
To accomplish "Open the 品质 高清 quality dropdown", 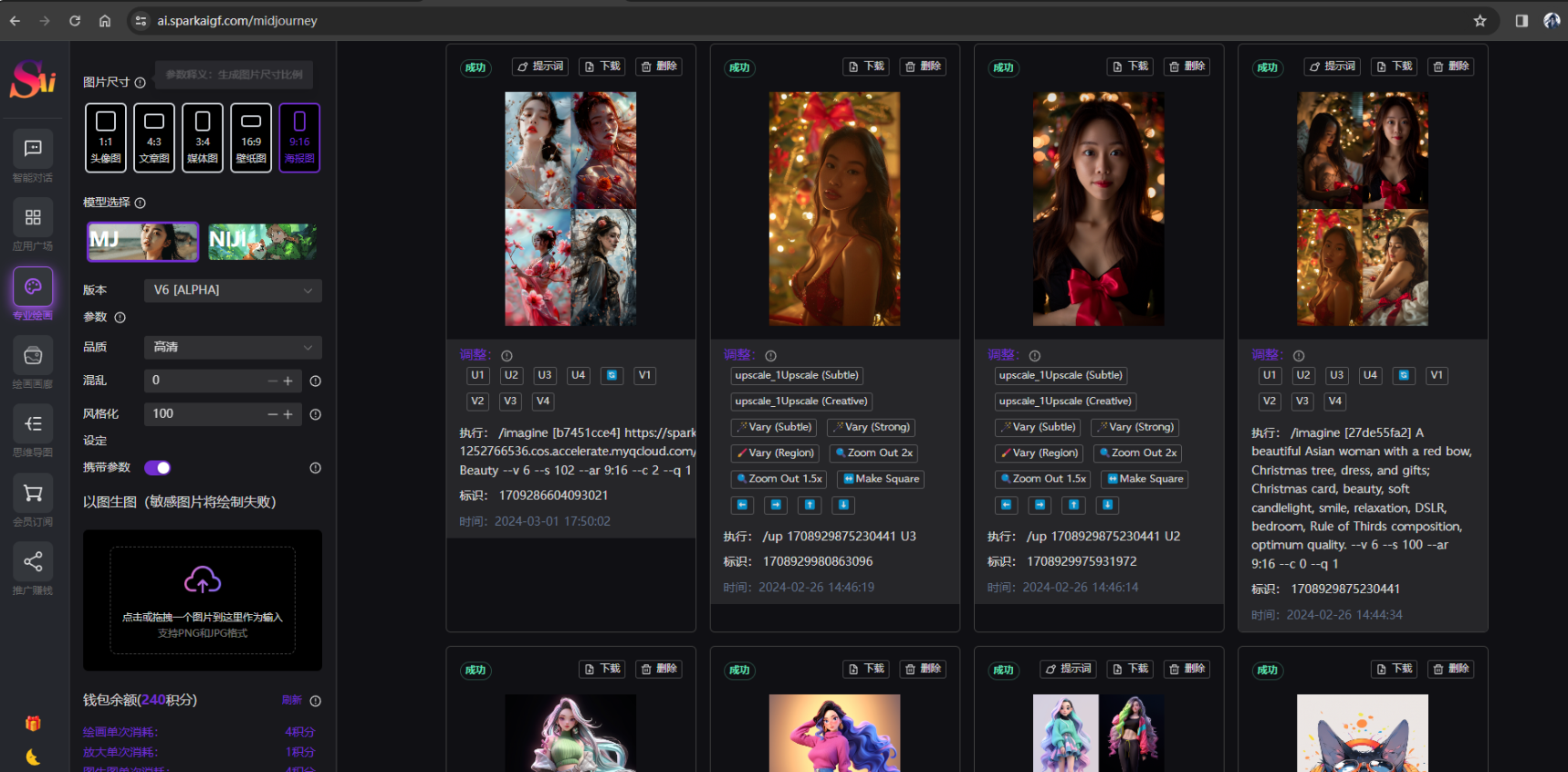I will [x=233, y=348].
